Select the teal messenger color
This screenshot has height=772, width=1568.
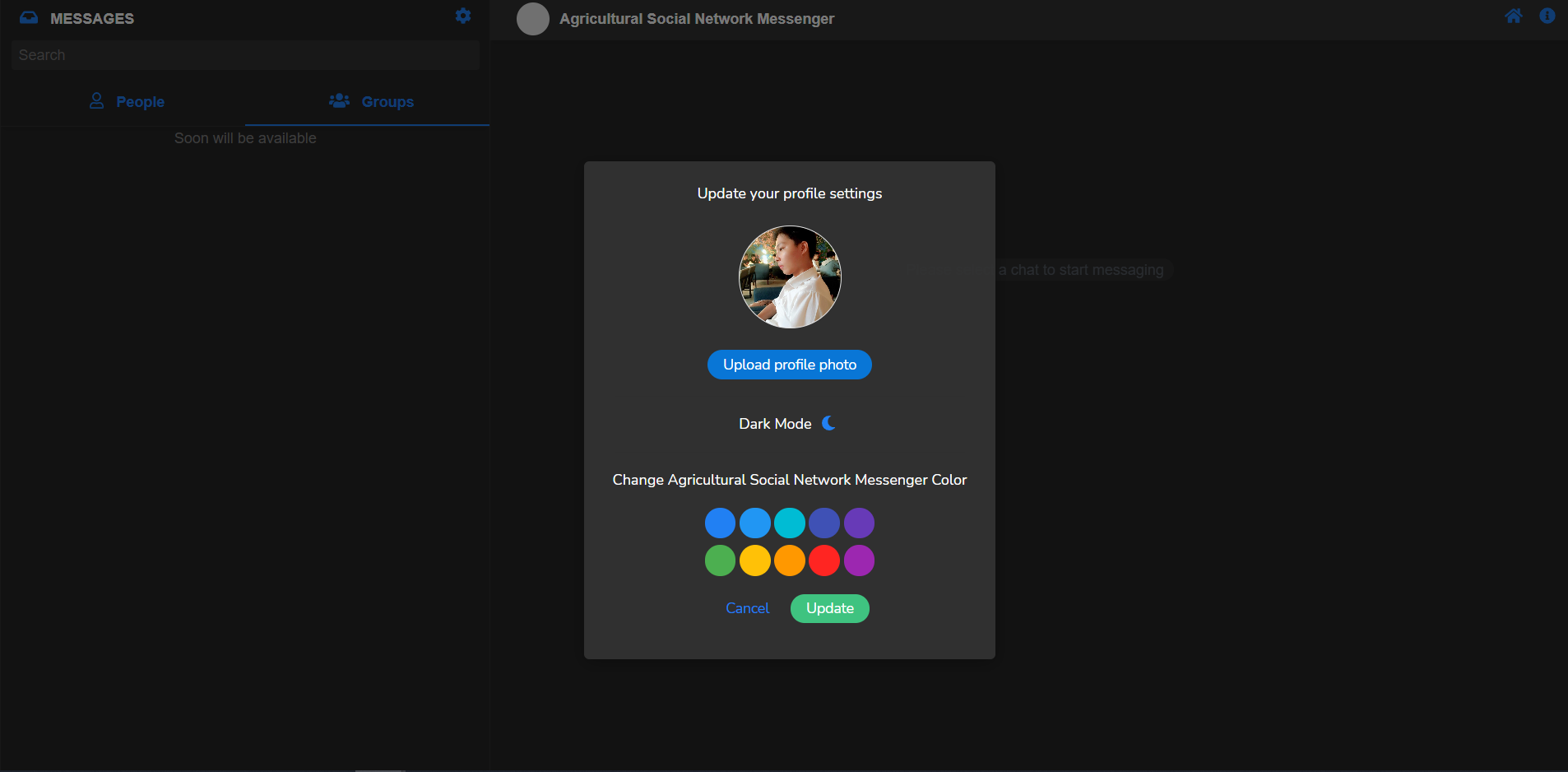click(x=789, y=522)
